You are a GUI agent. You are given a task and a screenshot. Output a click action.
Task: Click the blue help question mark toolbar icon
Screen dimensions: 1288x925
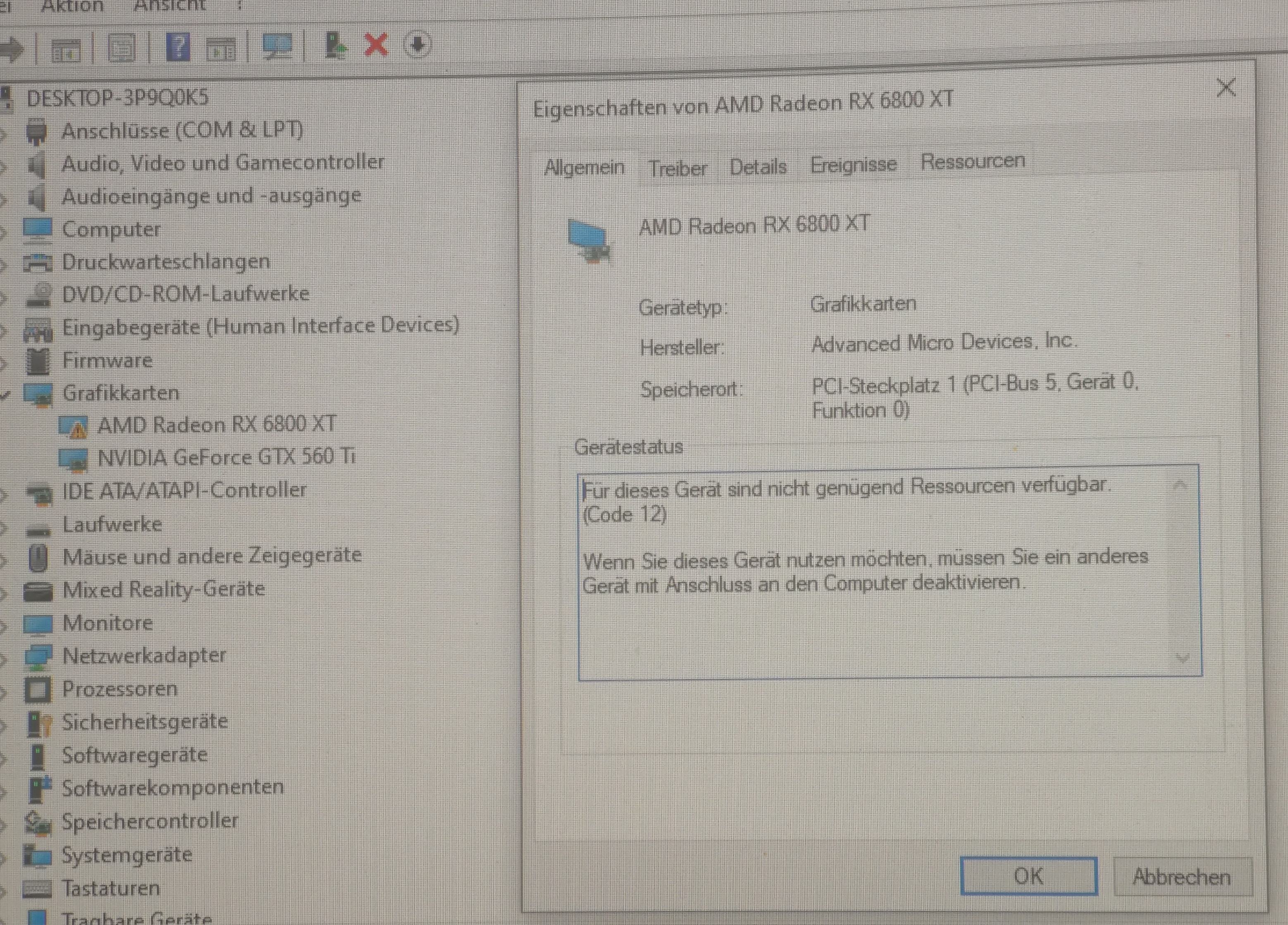(x=178, y=47)
